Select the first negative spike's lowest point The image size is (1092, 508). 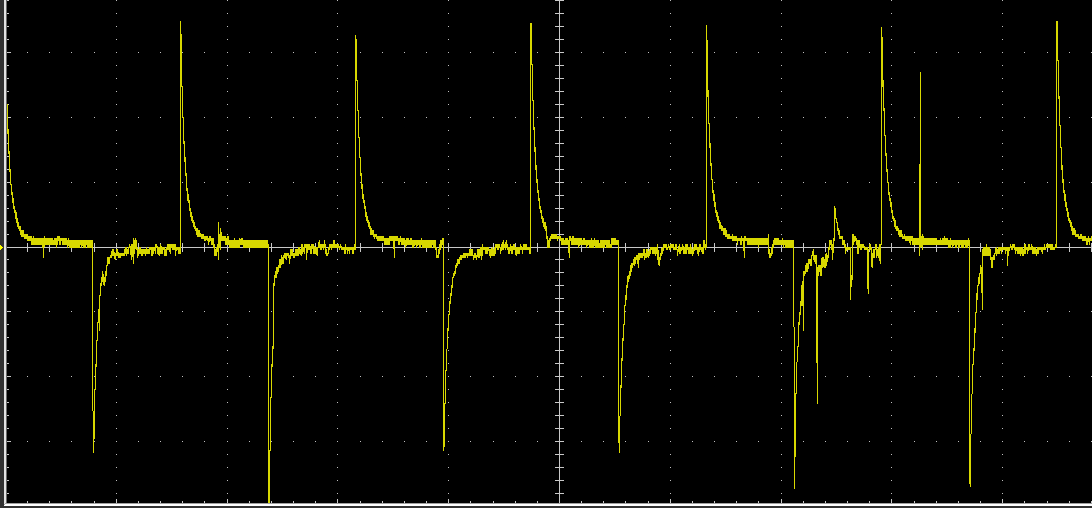(x=94, y=450)
